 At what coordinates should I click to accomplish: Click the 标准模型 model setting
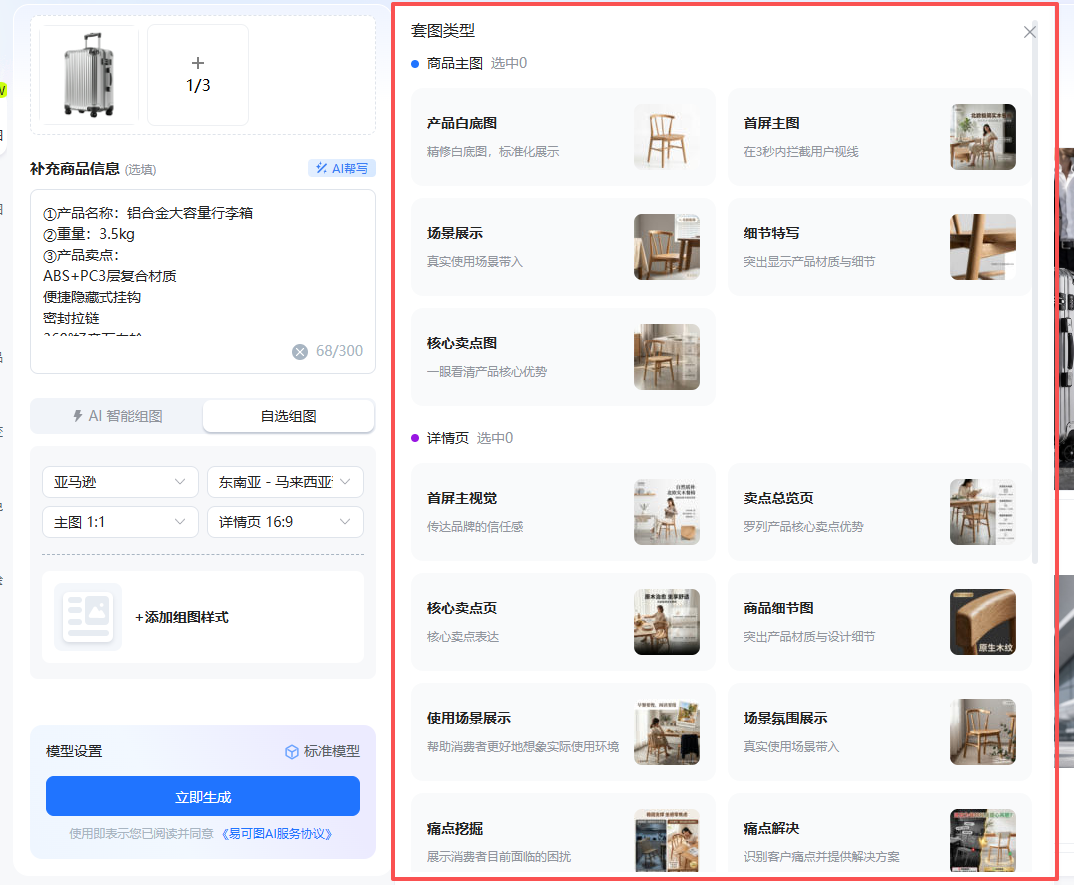tap(322, 751)
